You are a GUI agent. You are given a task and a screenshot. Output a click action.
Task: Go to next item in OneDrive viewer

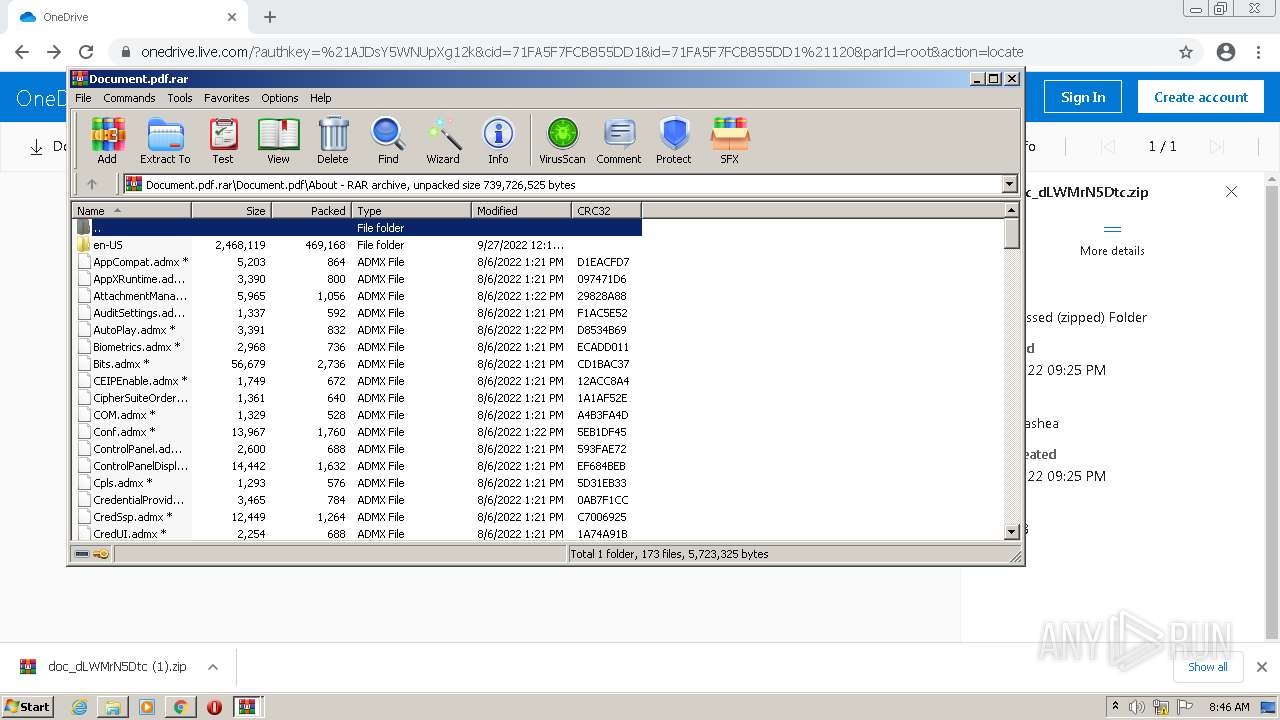pos(1217,147)
